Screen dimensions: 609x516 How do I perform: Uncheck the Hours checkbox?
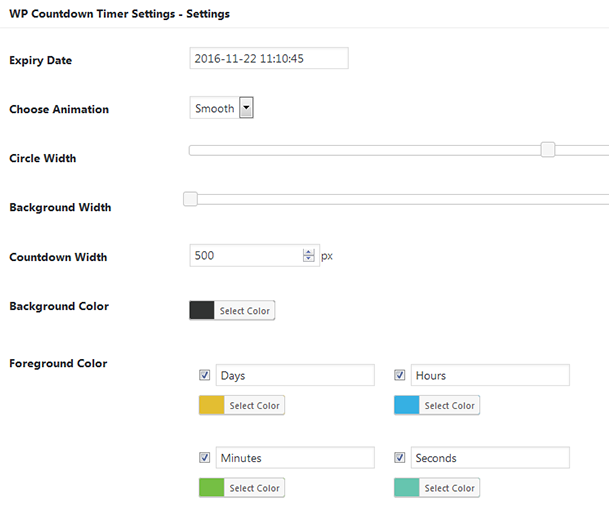point(400,375)
